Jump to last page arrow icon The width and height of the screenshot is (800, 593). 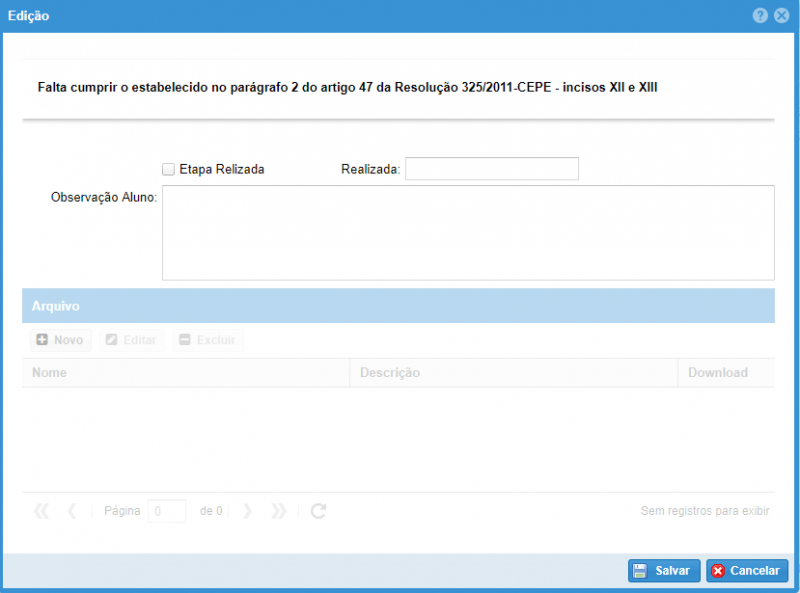279,511
